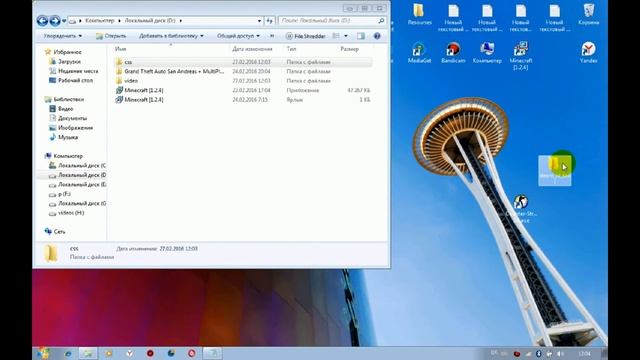Open the view options dropdown arrow
Screen dimensions: 640x360
pyautogui.click(x=346, y=36)
